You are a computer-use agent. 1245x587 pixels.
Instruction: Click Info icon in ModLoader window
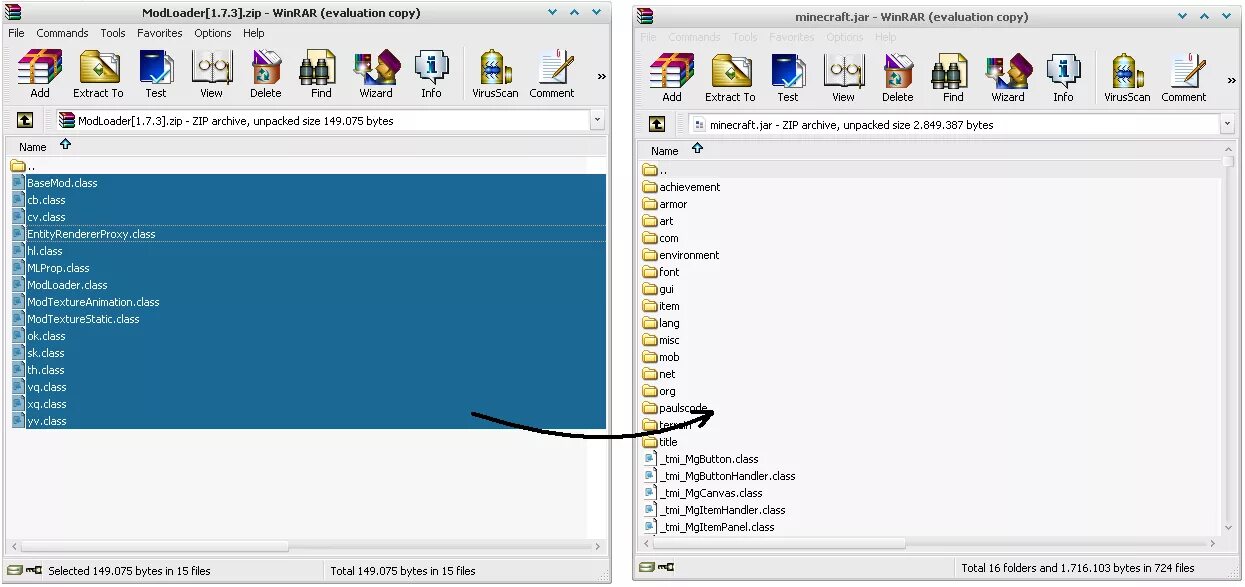point(431,74)
